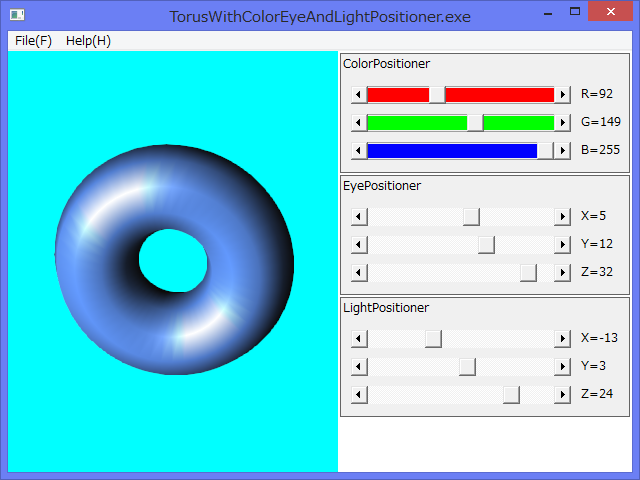Image resolution: width=640 pixels, height=480 pixels.
Task: Maximize the application window
Action: (x=575, y=12)
